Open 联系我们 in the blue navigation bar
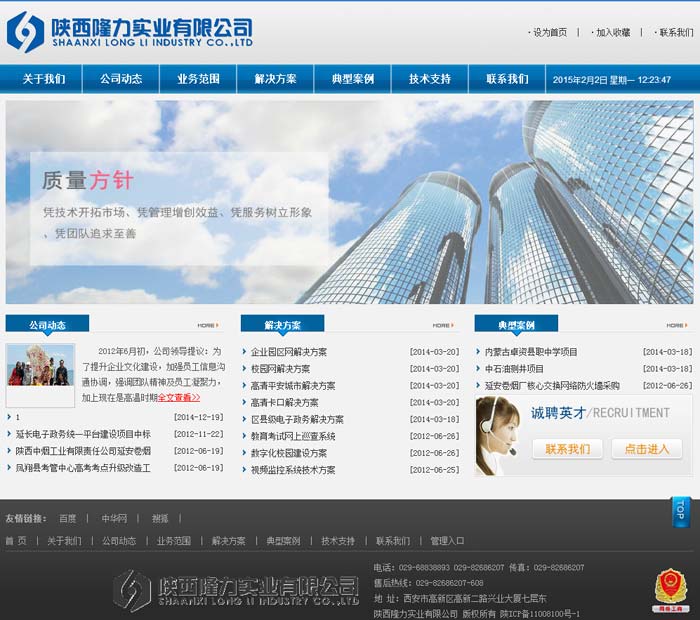700x620 pixels. tap(507, 79)
